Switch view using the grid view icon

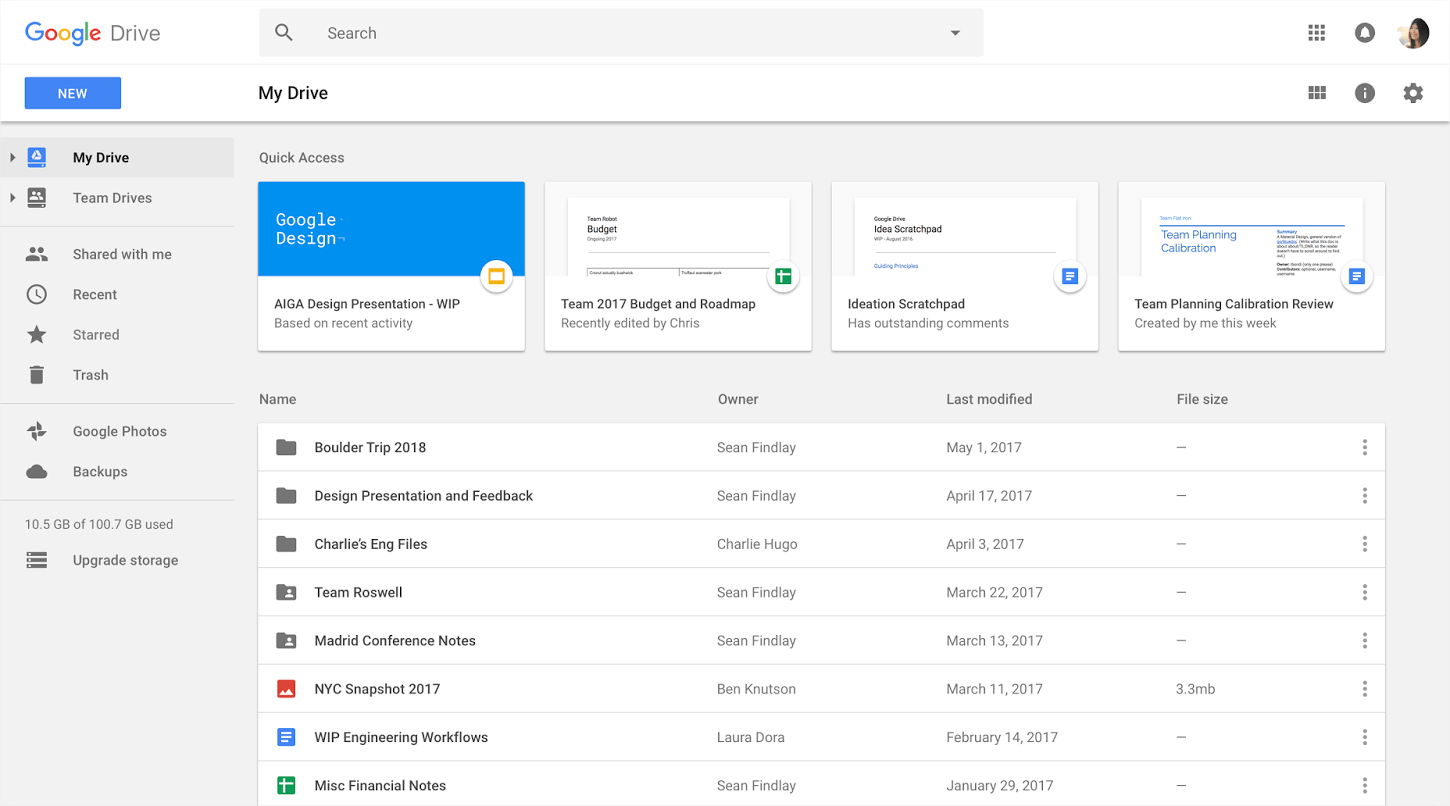[x=1317, y=92]
